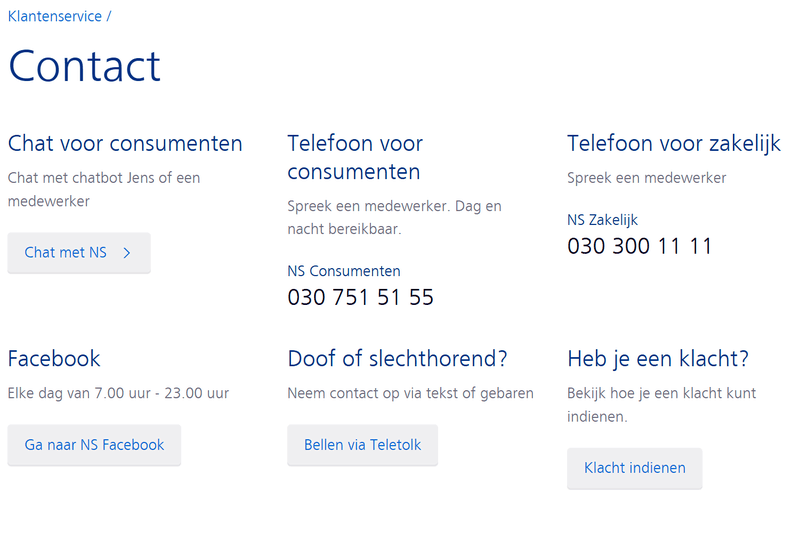Click the NS Consumenten label

(x=343, y=271)
